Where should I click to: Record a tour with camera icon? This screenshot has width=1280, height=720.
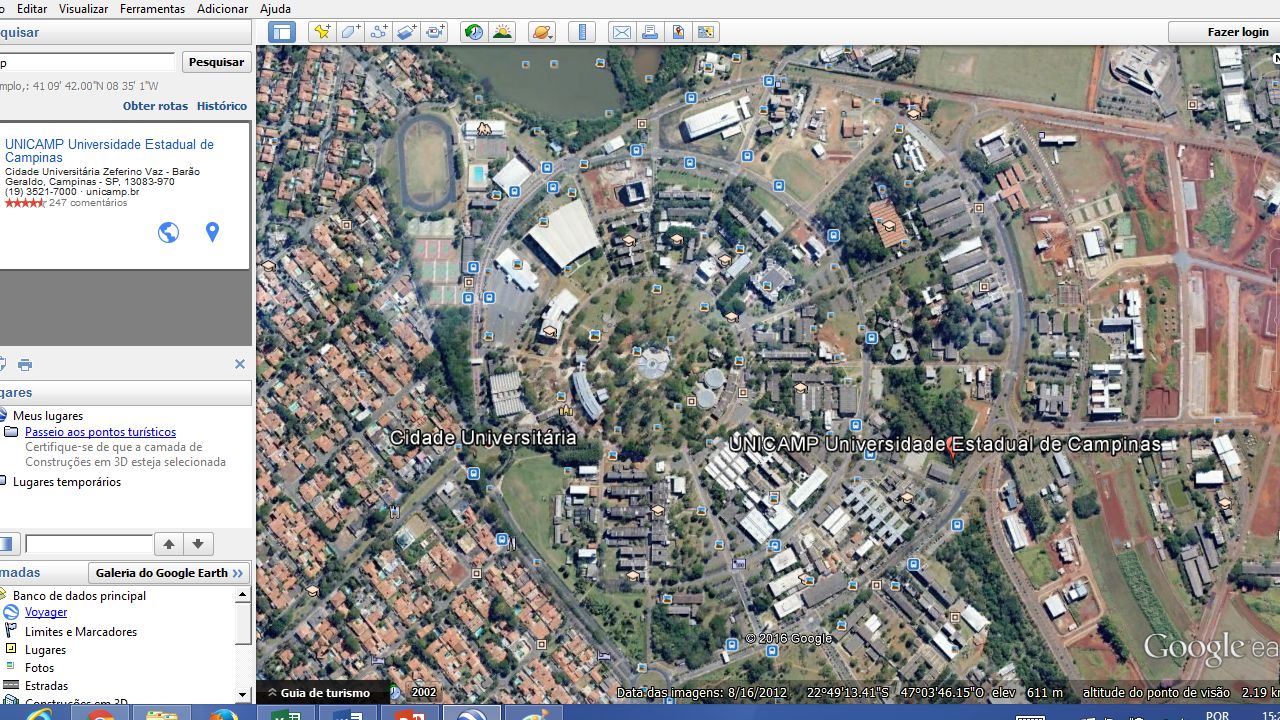pyautogui.click(x=435, y=32)
